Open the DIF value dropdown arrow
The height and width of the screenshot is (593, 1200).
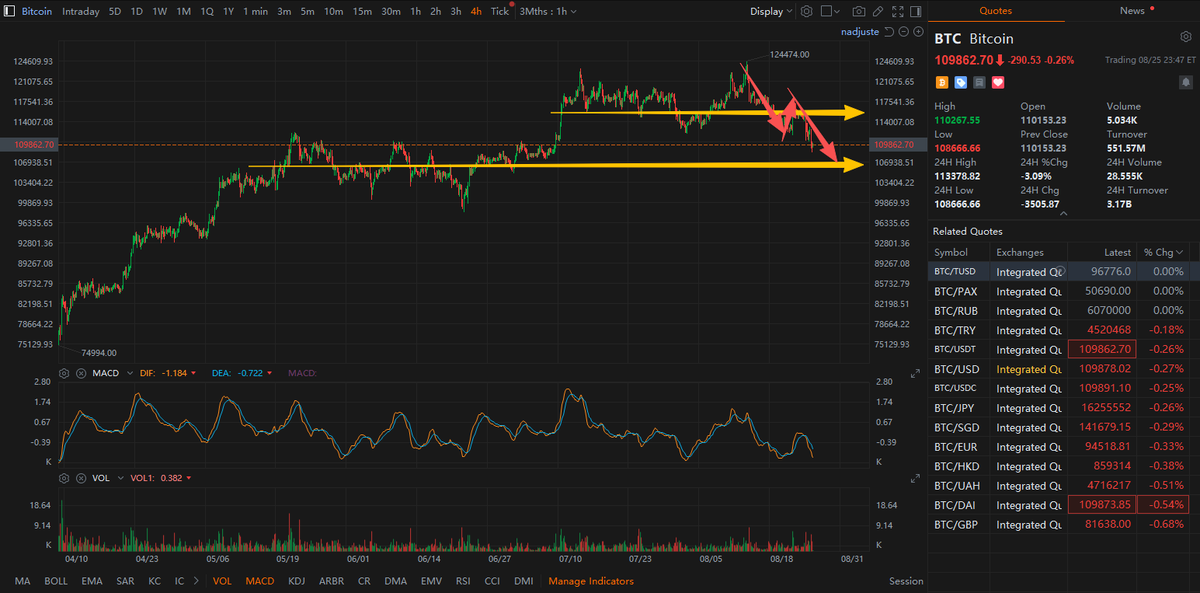[x=193, y=373]
